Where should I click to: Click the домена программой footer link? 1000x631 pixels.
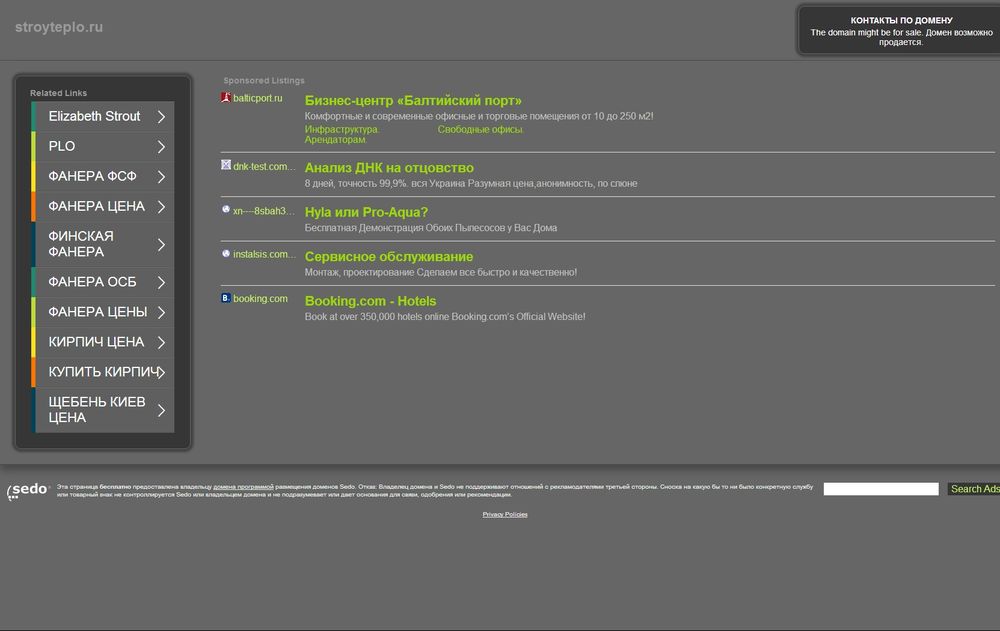tap(243, 487)
